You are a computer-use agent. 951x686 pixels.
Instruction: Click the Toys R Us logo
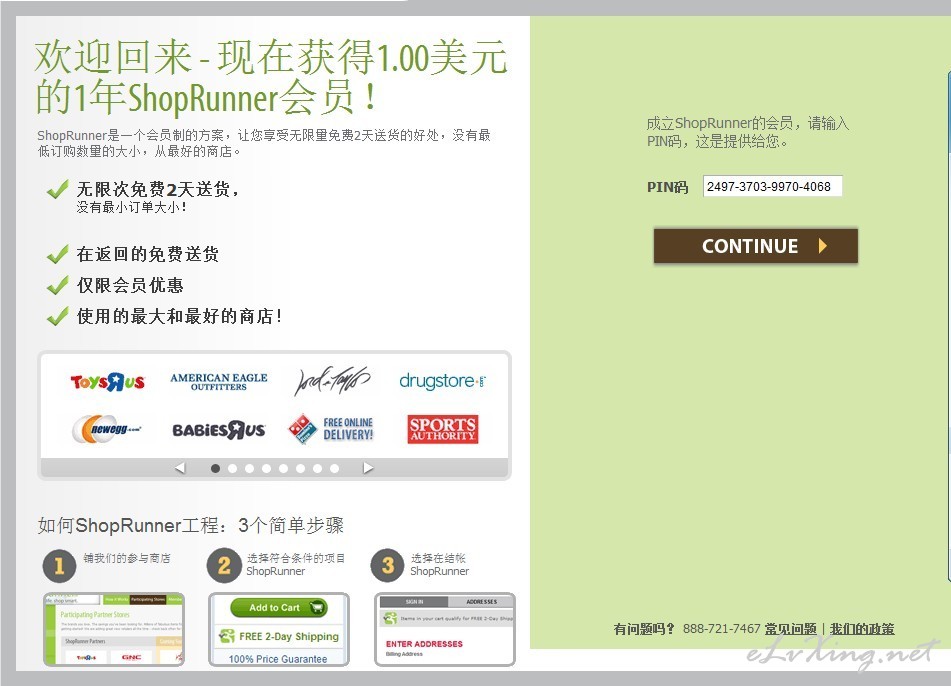pos(108,382)
